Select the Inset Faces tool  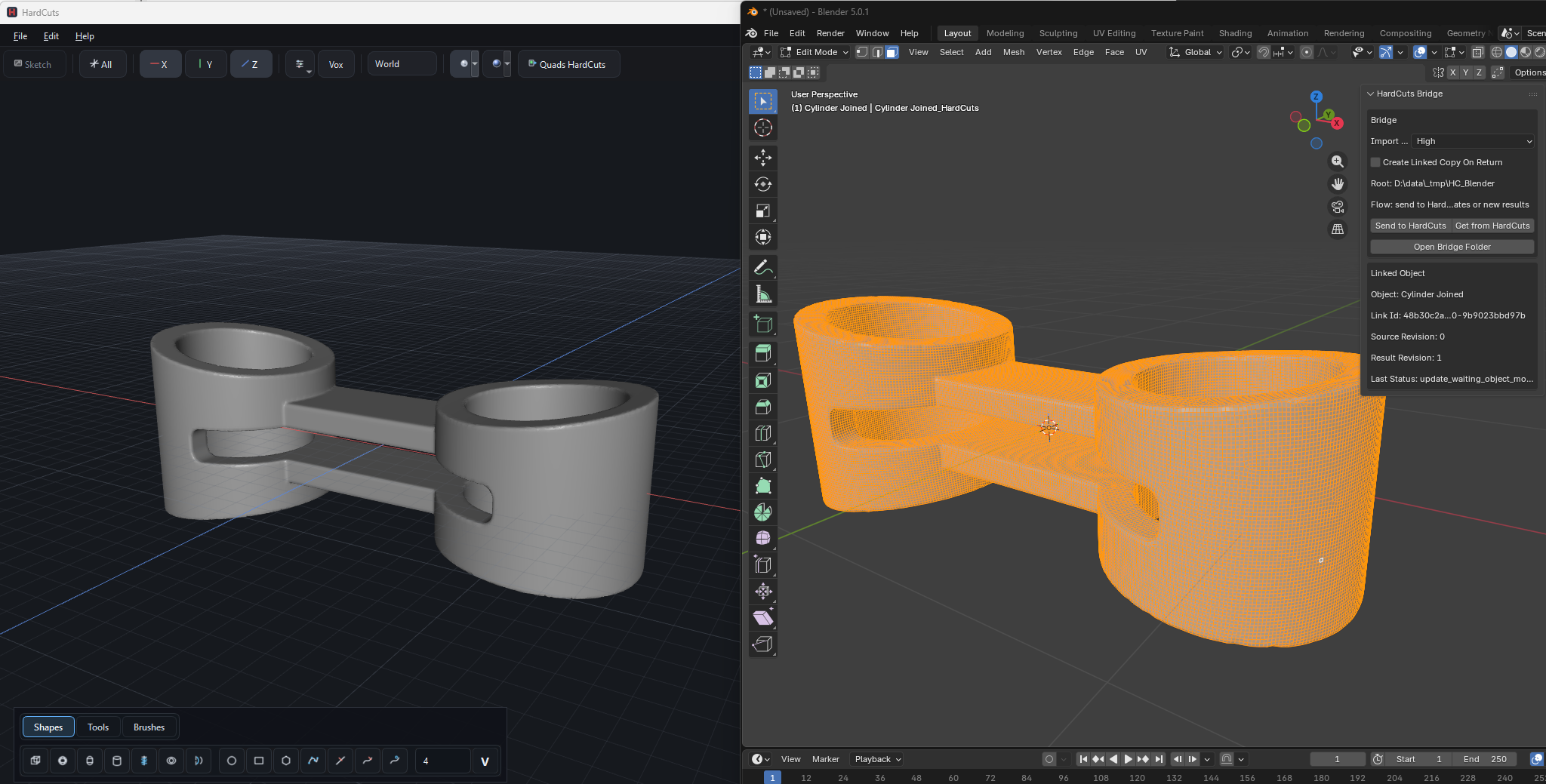763,380
